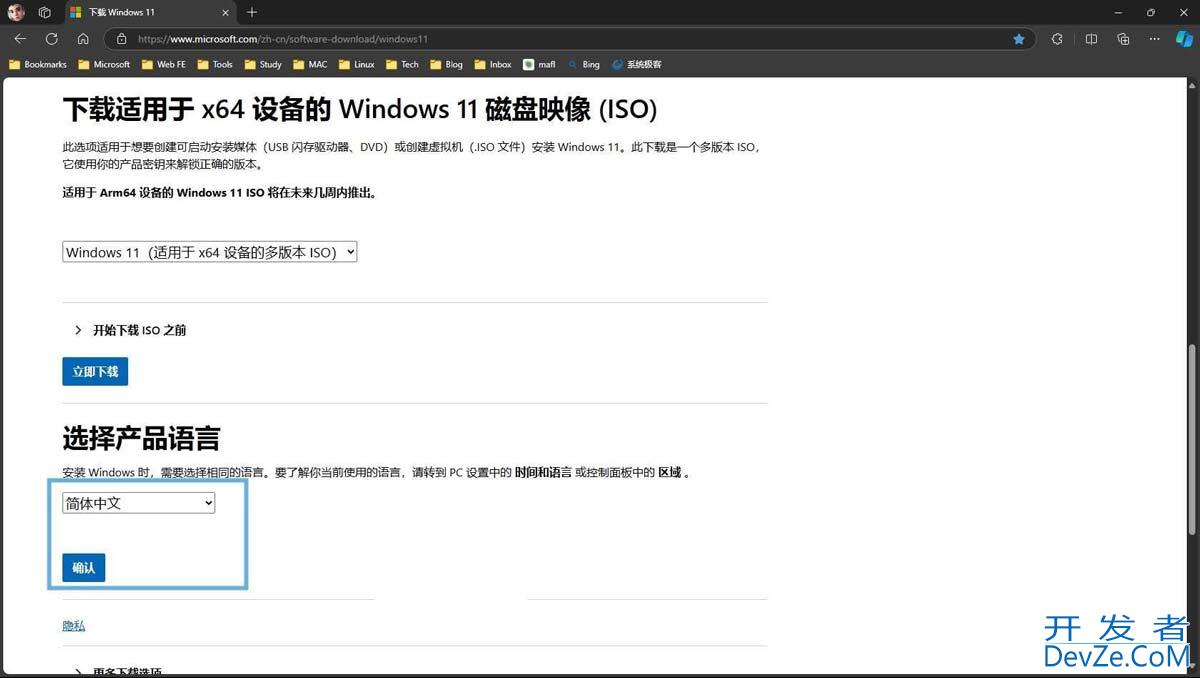1200x678 pixels.
Task: Go back with the back arrow
Action: (x=20, y=39)
